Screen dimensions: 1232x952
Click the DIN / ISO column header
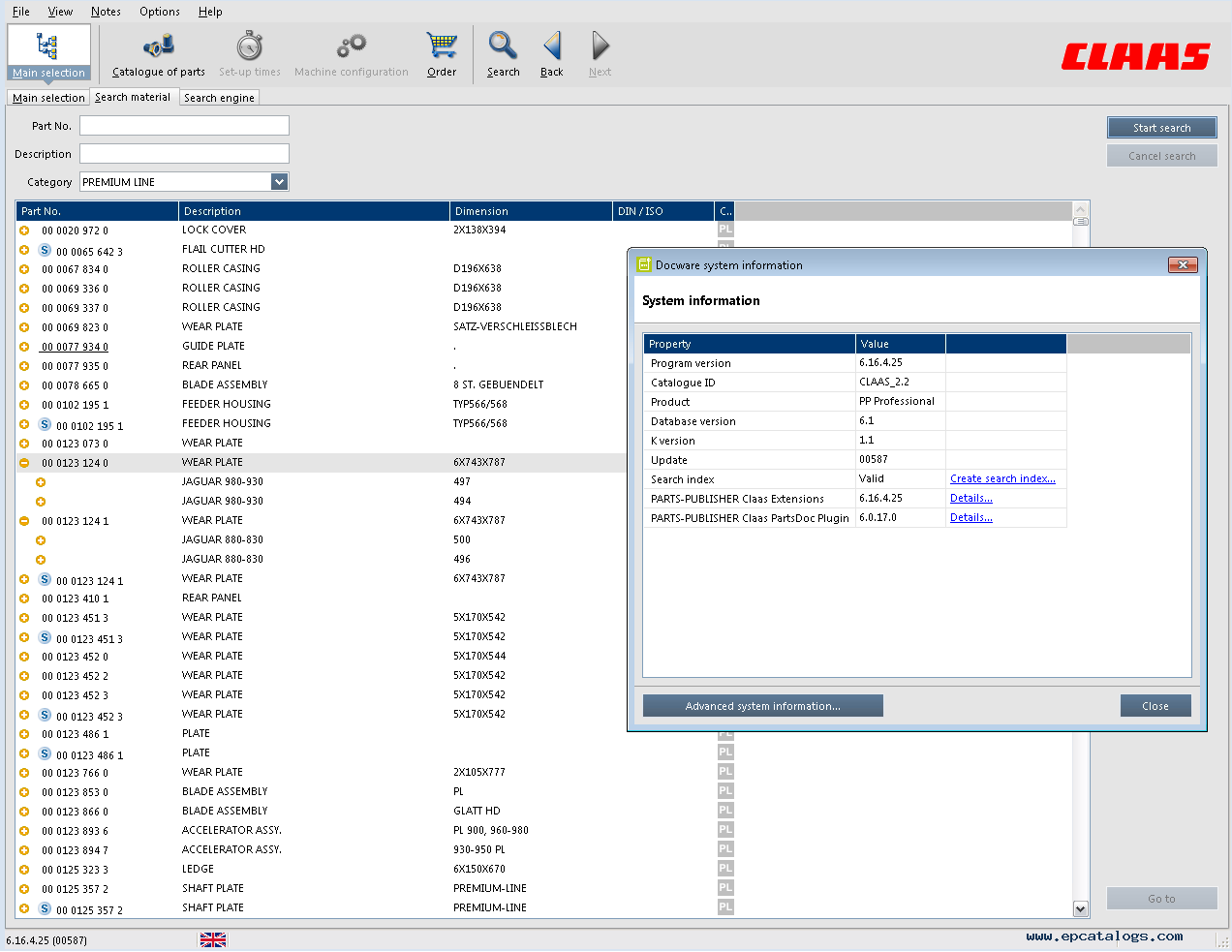click(x=663, y=211)
